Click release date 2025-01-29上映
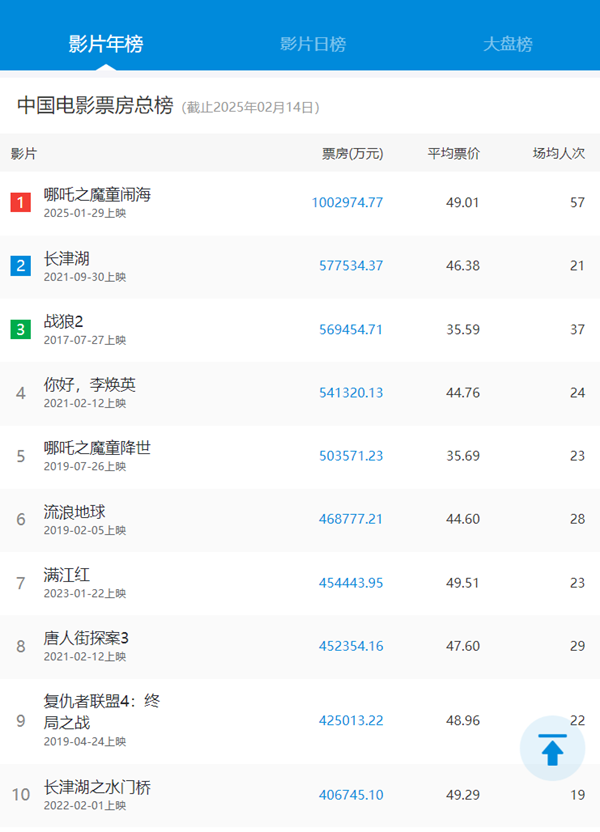This screenshot has height=832, width=600. click(85, 213)
